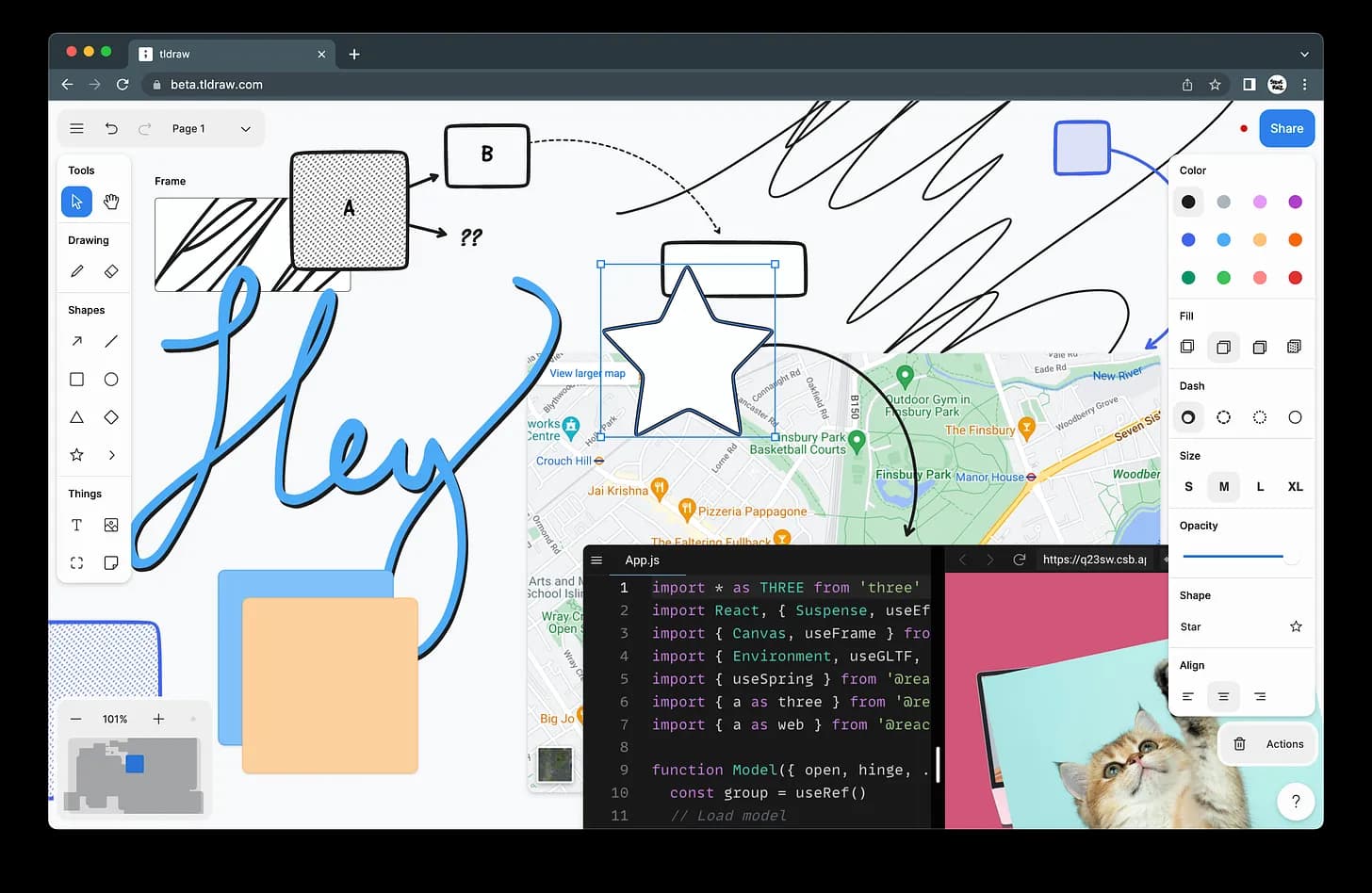This screenshot has height=893, width=1372.
Task: Expand more shapes with the chevron
Action: (x=111, y=455)
